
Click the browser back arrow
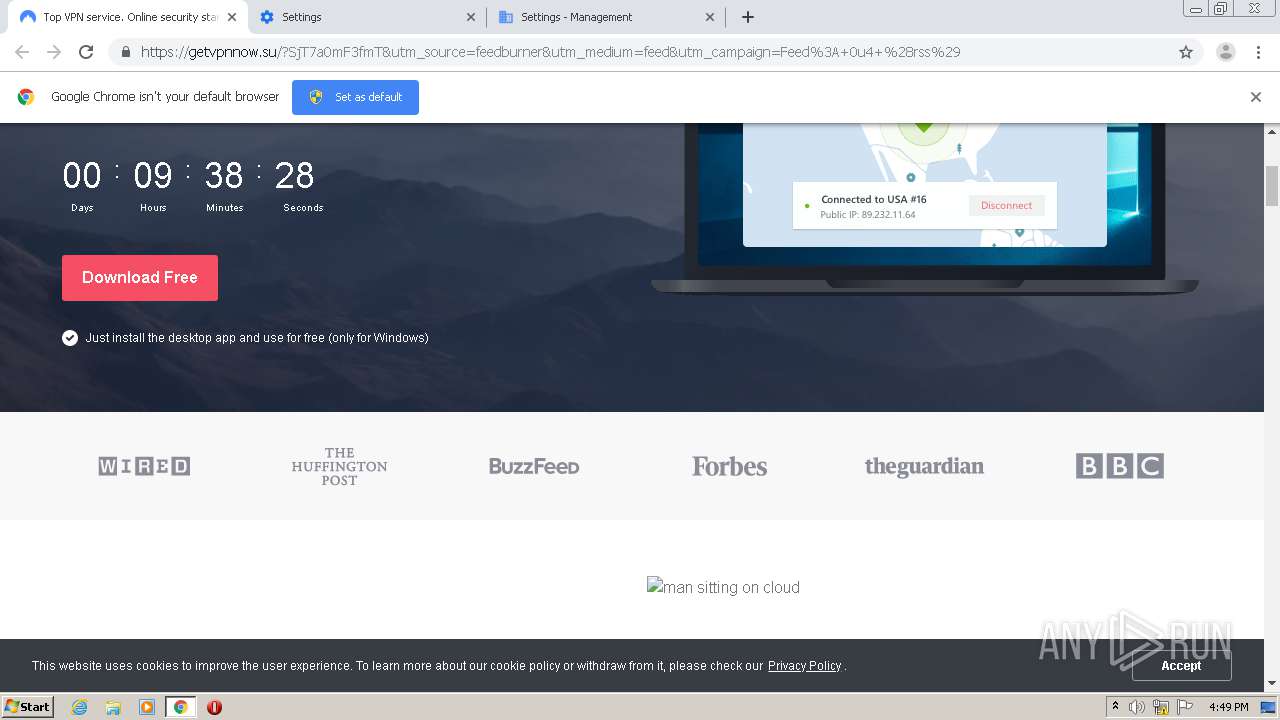[22, 52]
